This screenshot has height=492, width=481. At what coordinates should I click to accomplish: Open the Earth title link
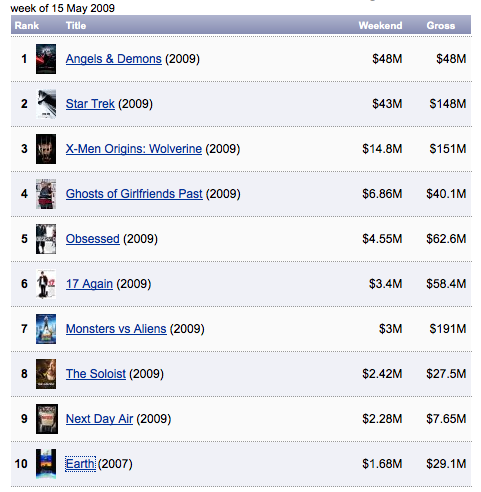(80, 464)
